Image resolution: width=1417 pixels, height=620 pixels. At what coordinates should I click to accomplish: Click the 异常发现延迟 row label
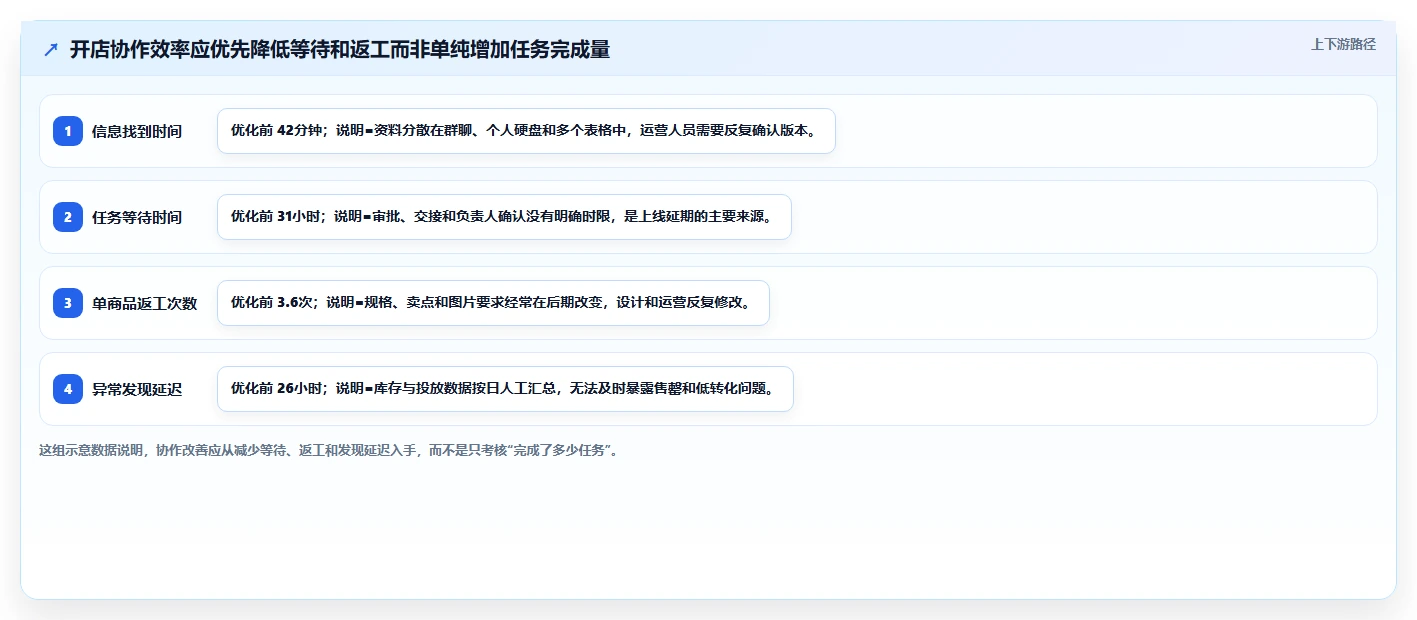tap(137, 389)
